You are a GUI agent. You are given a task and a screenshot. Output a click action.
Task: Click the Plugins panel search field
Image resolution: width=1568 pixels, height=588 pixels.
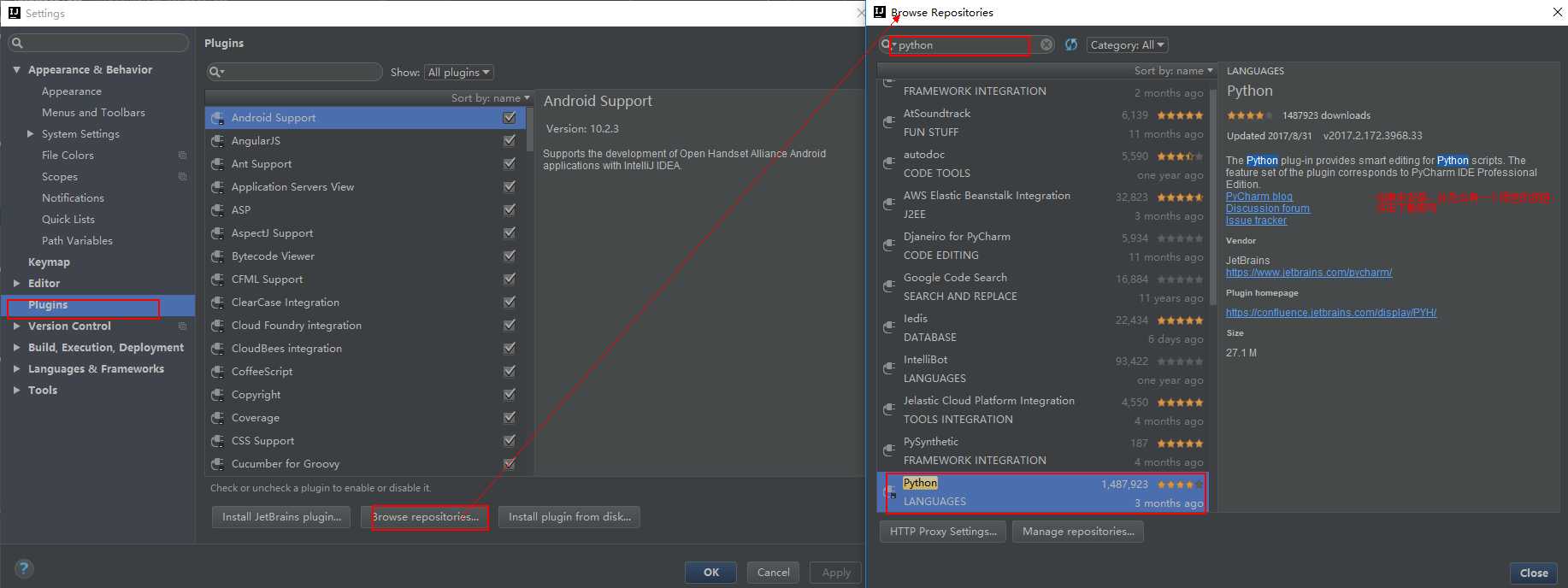click(x=294, y=73)
